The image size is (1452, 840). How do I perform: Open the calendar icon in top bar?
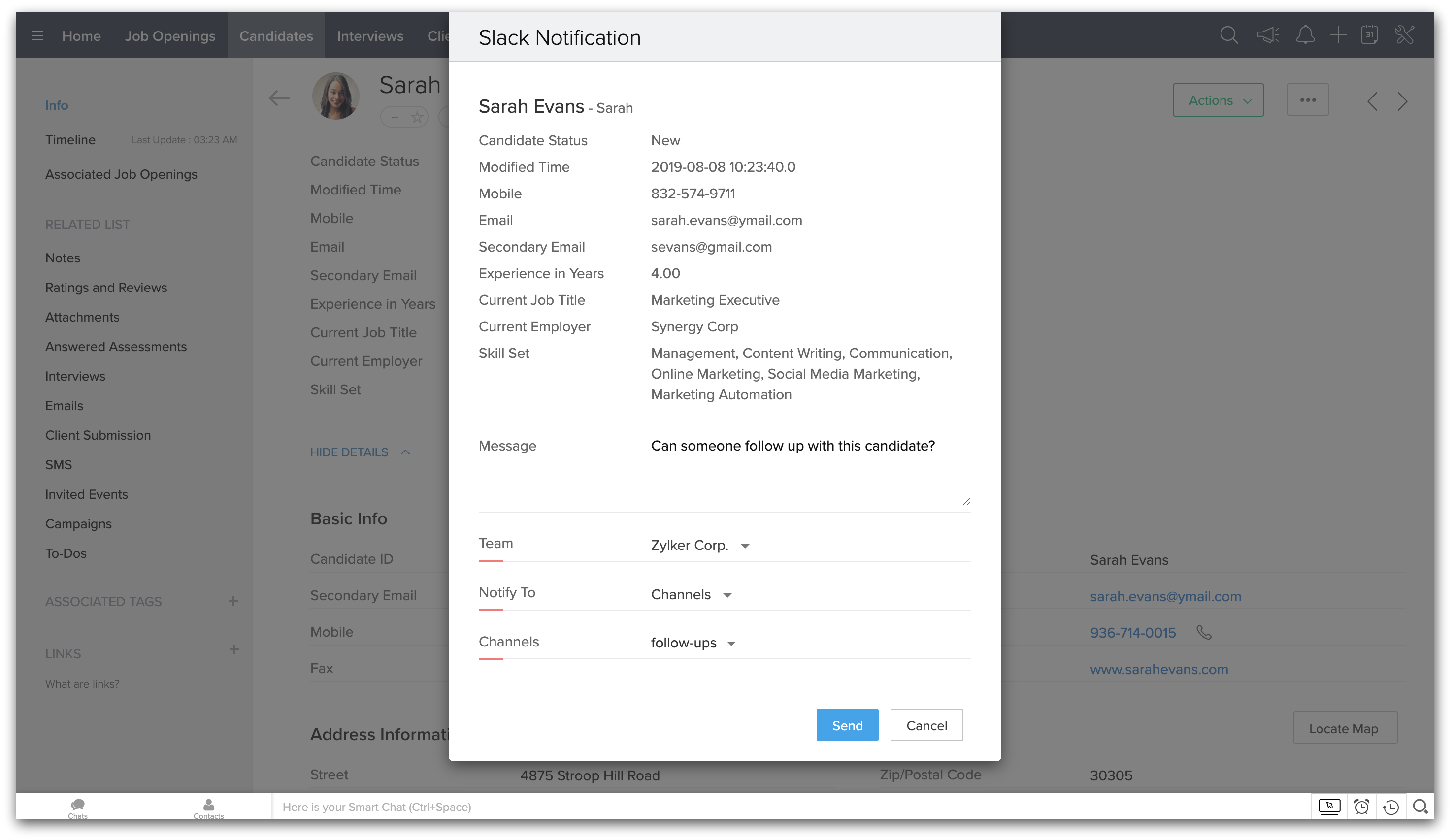1370,36
